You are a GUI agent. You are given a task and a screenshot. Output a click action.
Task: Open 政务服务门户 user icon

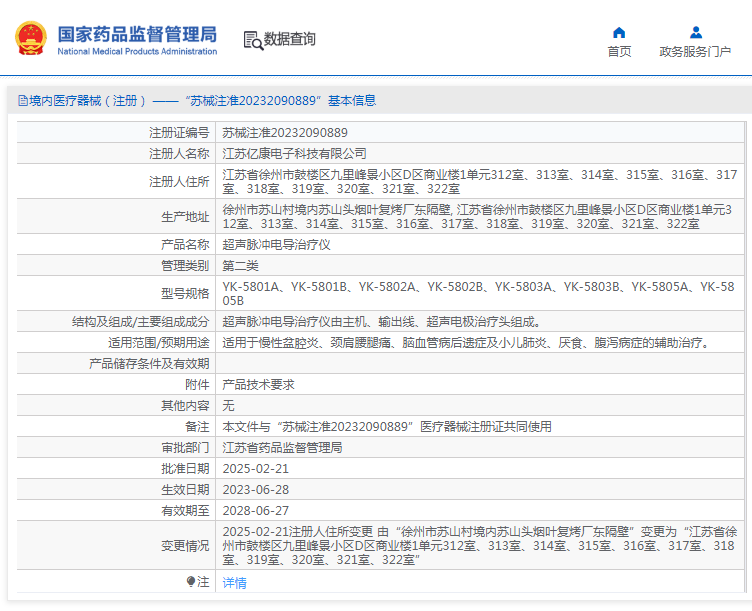tap(696, 33)
